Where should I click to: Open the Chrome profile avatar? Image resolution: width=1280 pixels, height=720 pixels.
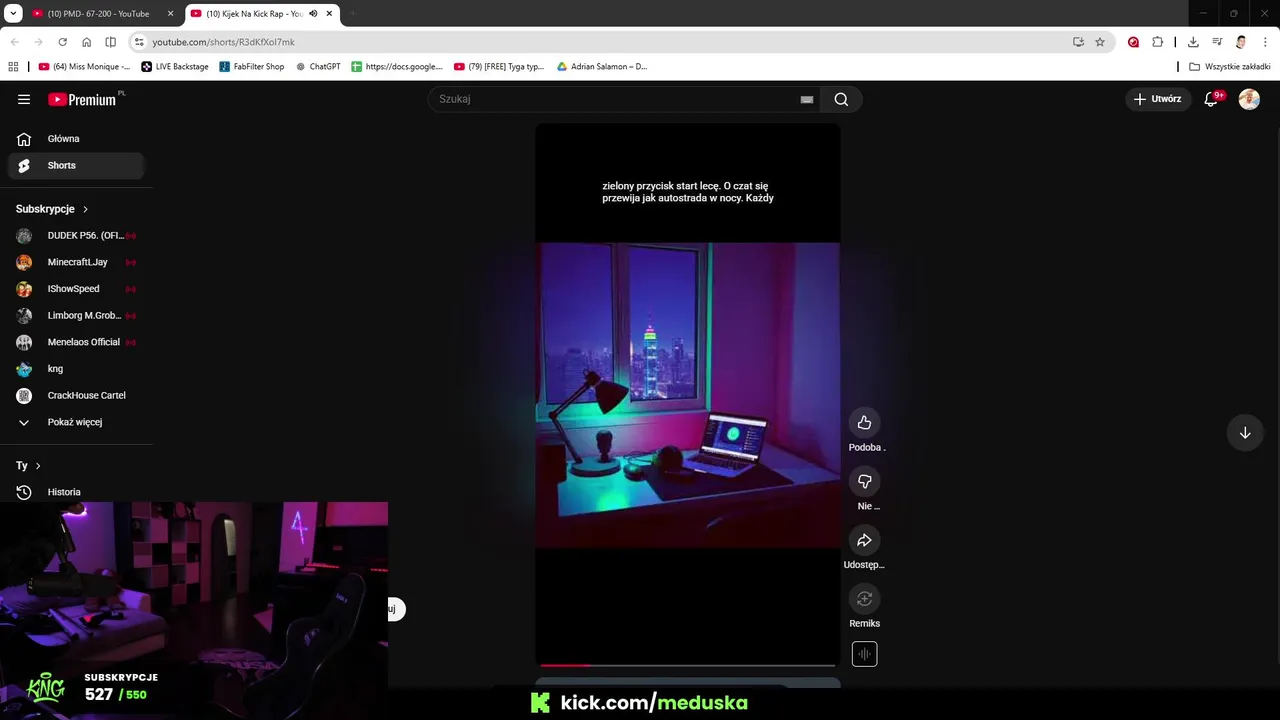[1241, 42]
